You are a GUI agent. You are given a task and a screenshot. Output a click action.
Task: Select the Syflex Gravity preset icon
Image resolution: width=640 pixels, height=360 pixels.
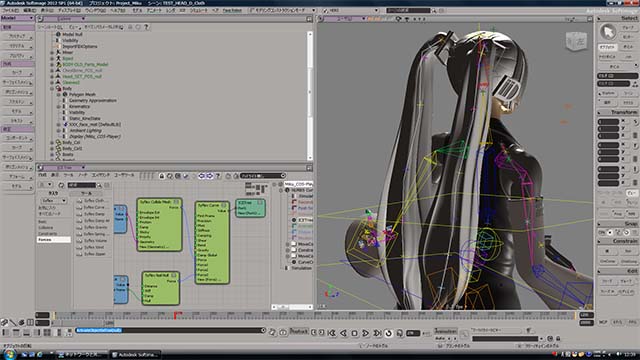point(79,227)
